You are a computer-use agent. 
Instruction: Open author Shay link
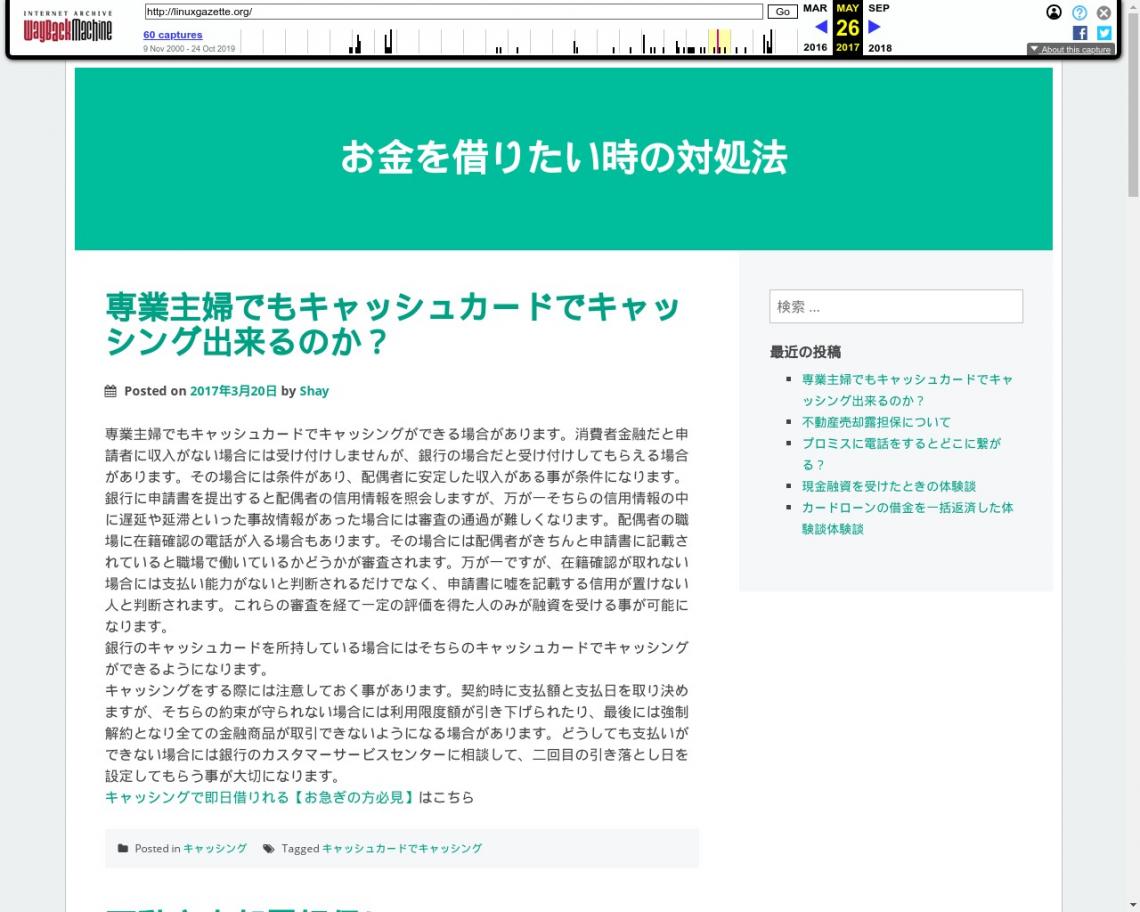click(314, 391)
